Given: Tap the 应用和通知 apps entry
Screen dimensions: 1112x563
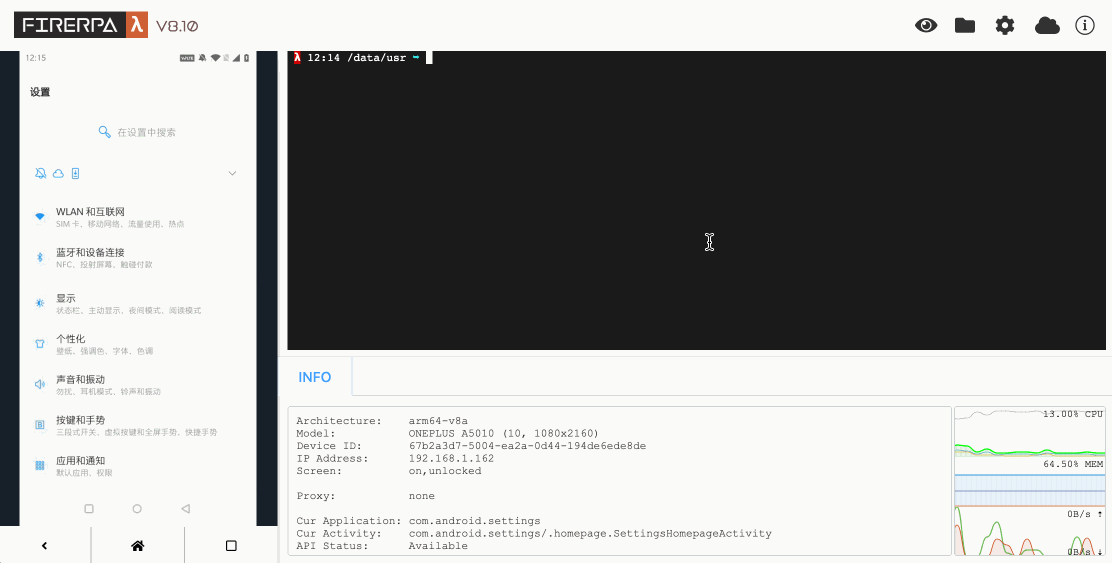Looking at the screenshot, I should [120, 466].
